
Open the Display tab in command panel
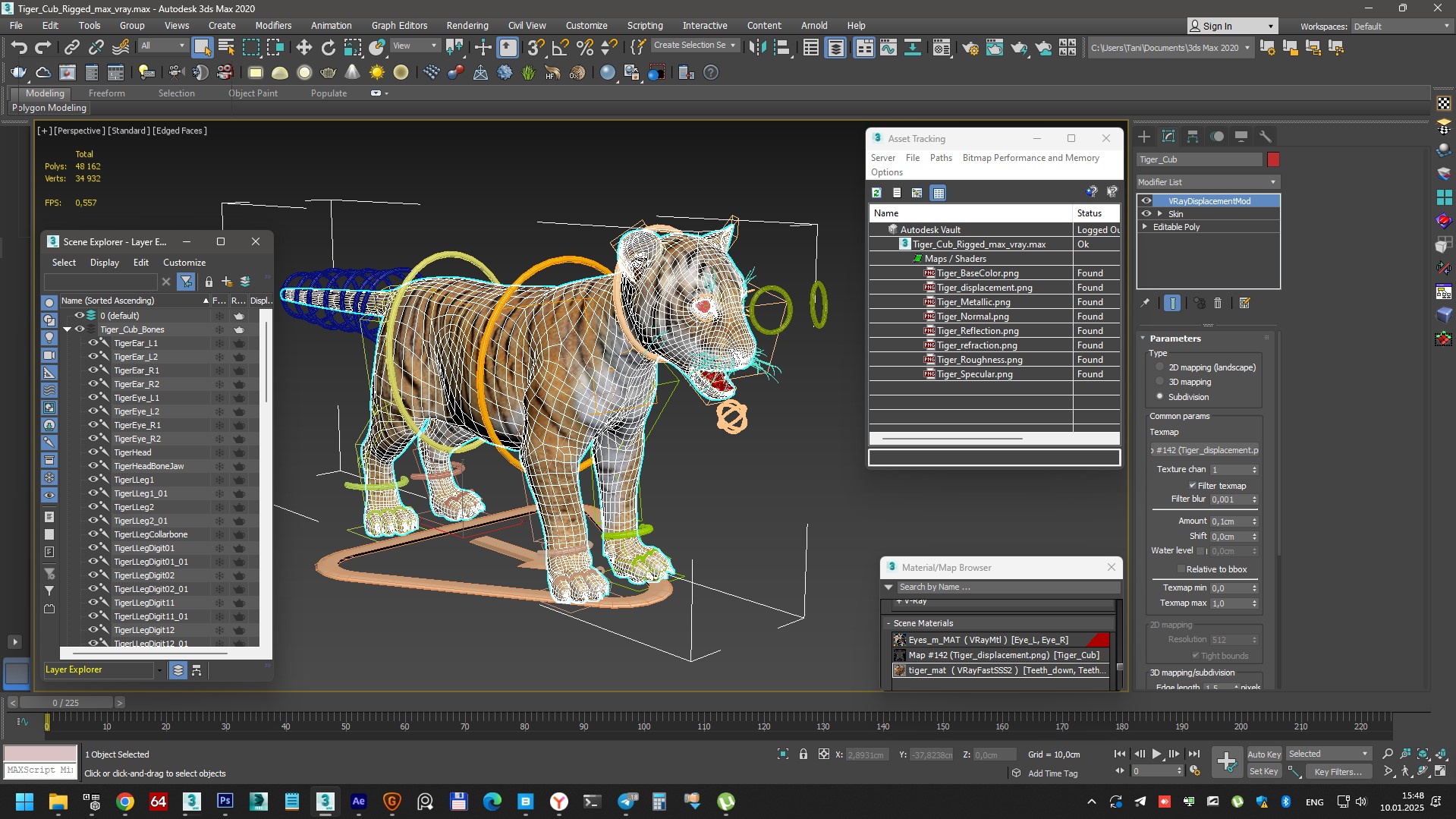tap(1241, 137)
